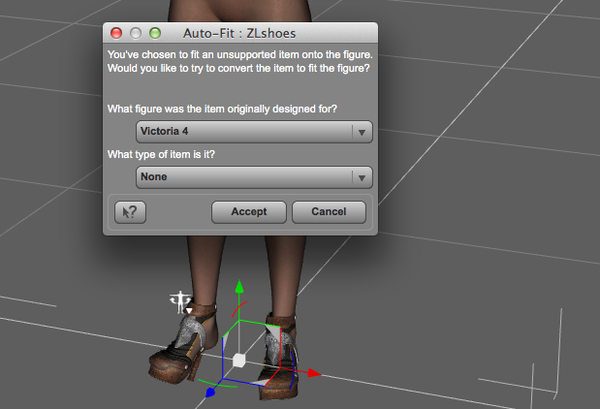
Task: Click the green rotation arc near gizmo base
Action: (x=216, y=383)
